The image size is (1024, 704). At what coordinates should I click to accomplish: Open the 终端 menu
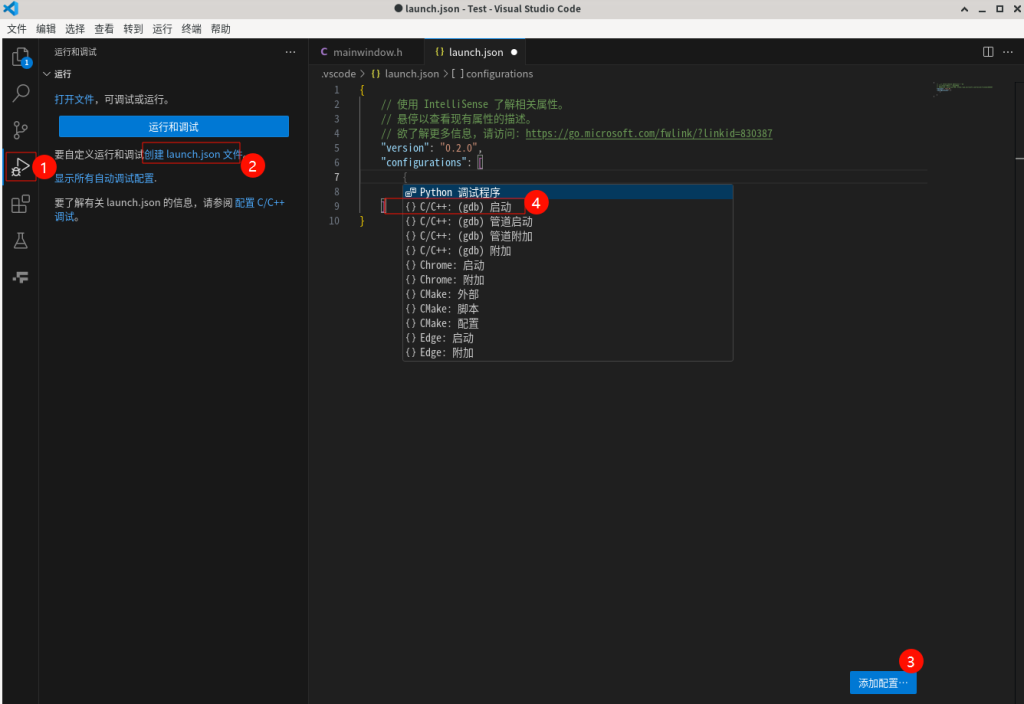pos(191,29)
